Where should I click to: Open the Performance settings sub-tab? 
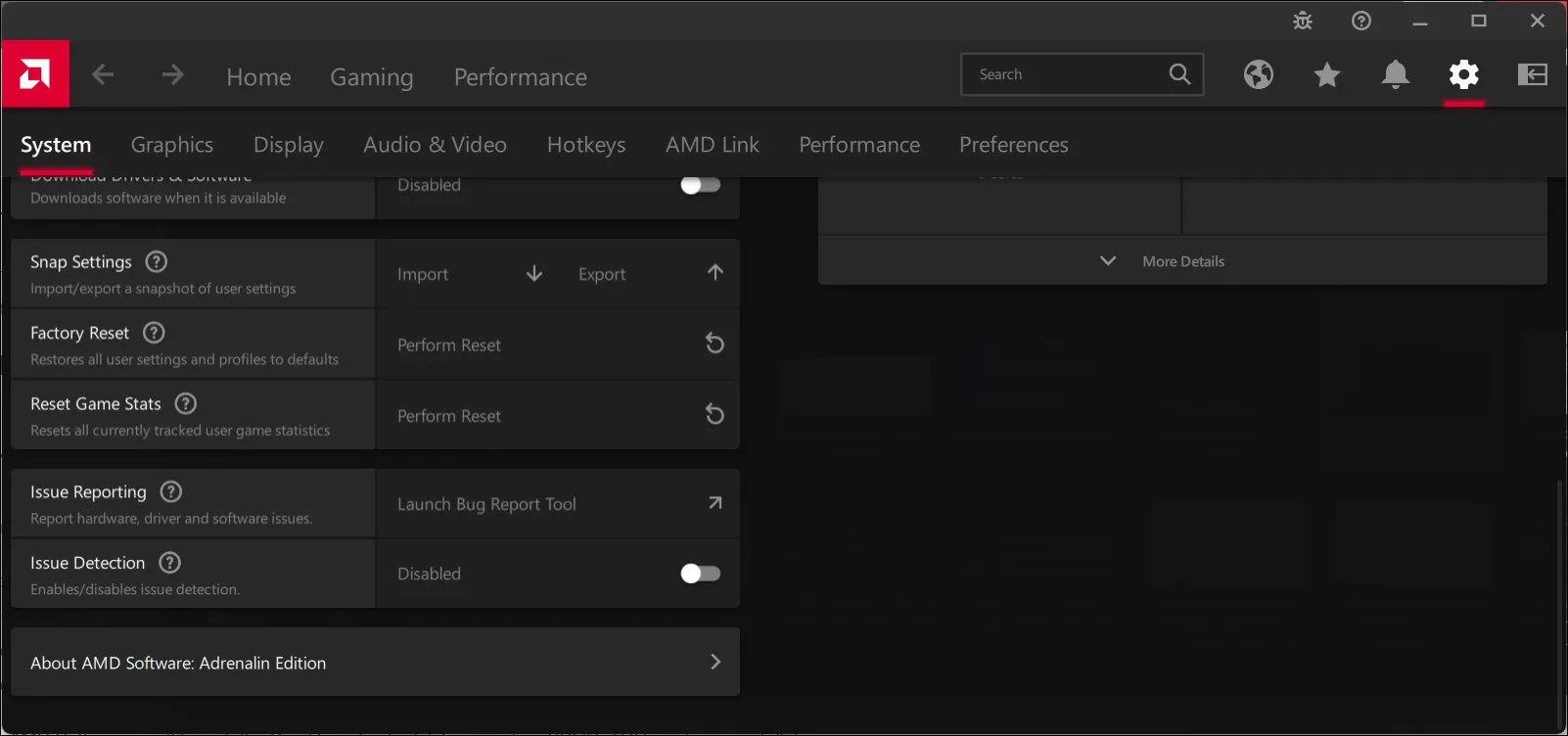[x=859, y=145]
